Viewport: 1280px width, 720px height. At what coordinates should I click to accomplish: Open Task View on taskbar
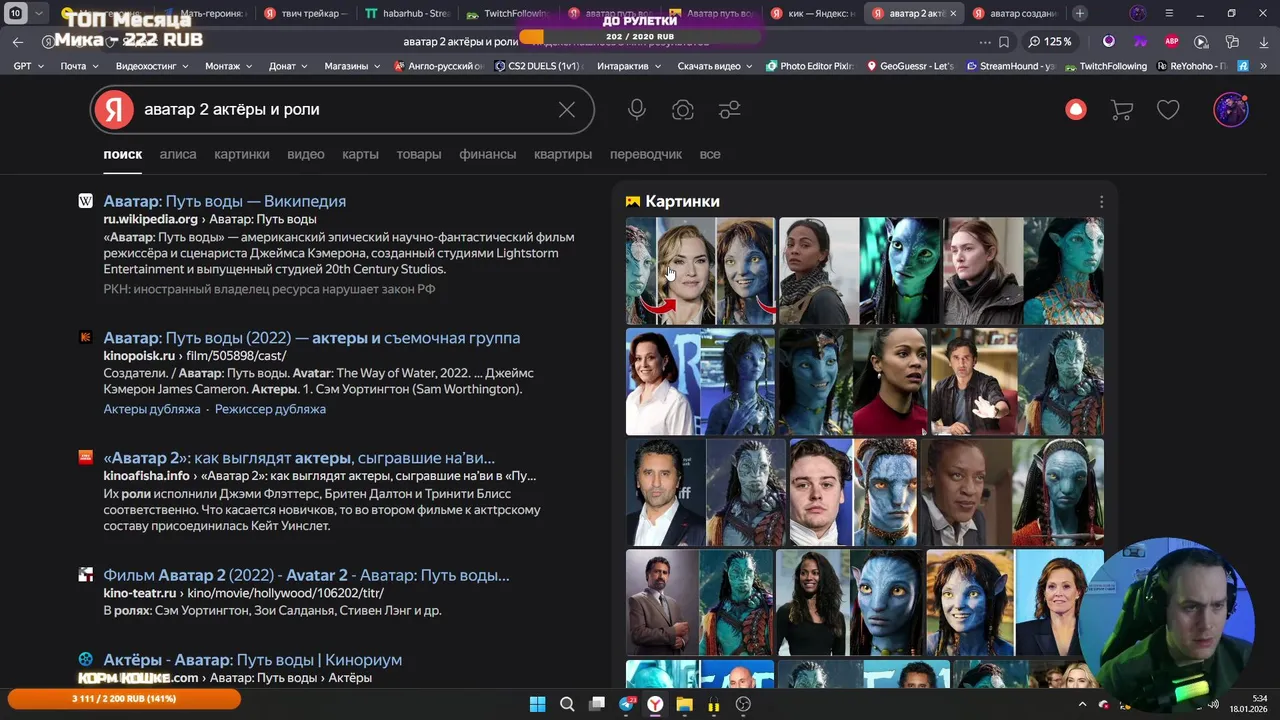pos(597,704)
